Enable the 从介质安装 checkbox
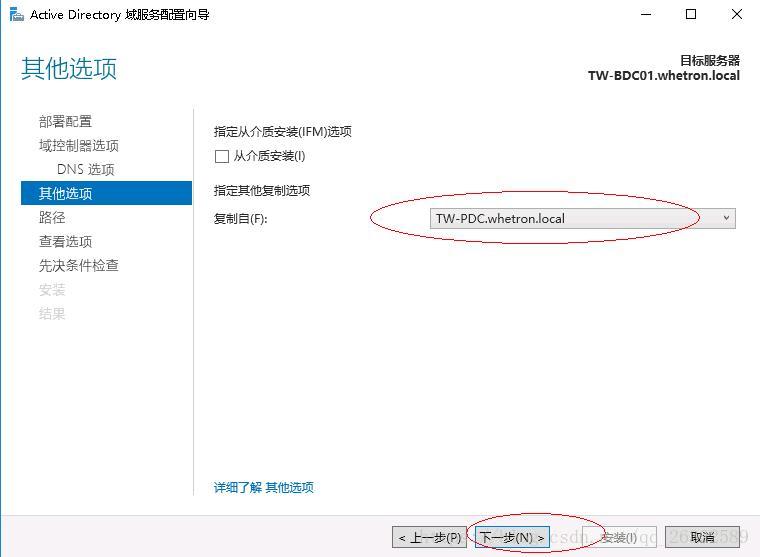This screenshot has height=557, width=760. click(x=222, y=157)
